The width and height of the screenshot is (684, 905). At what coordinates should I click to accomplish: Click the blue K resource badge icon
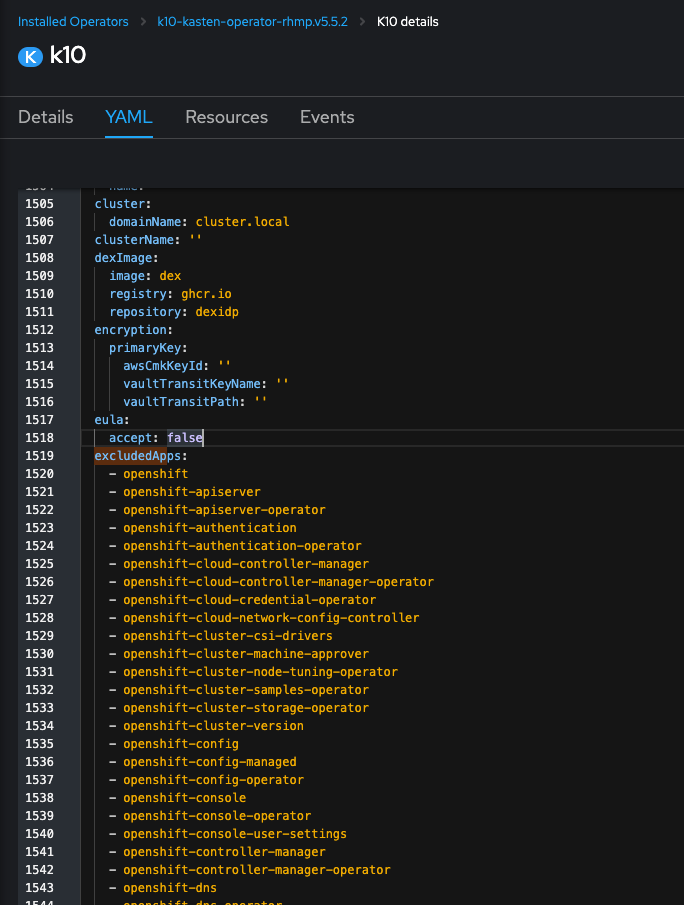(31, 57)
